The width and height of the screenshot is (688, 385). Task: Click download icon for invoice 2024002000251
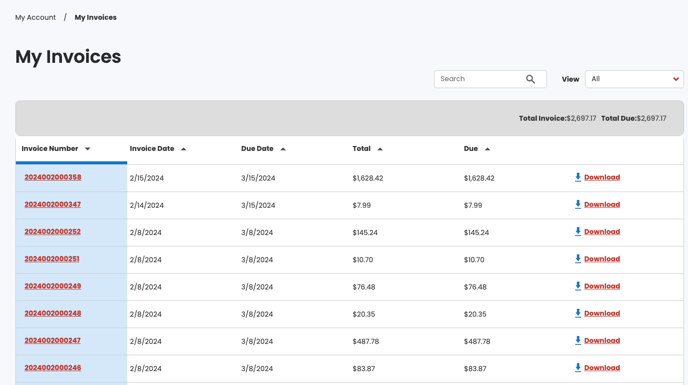click(x=578, y=259)
